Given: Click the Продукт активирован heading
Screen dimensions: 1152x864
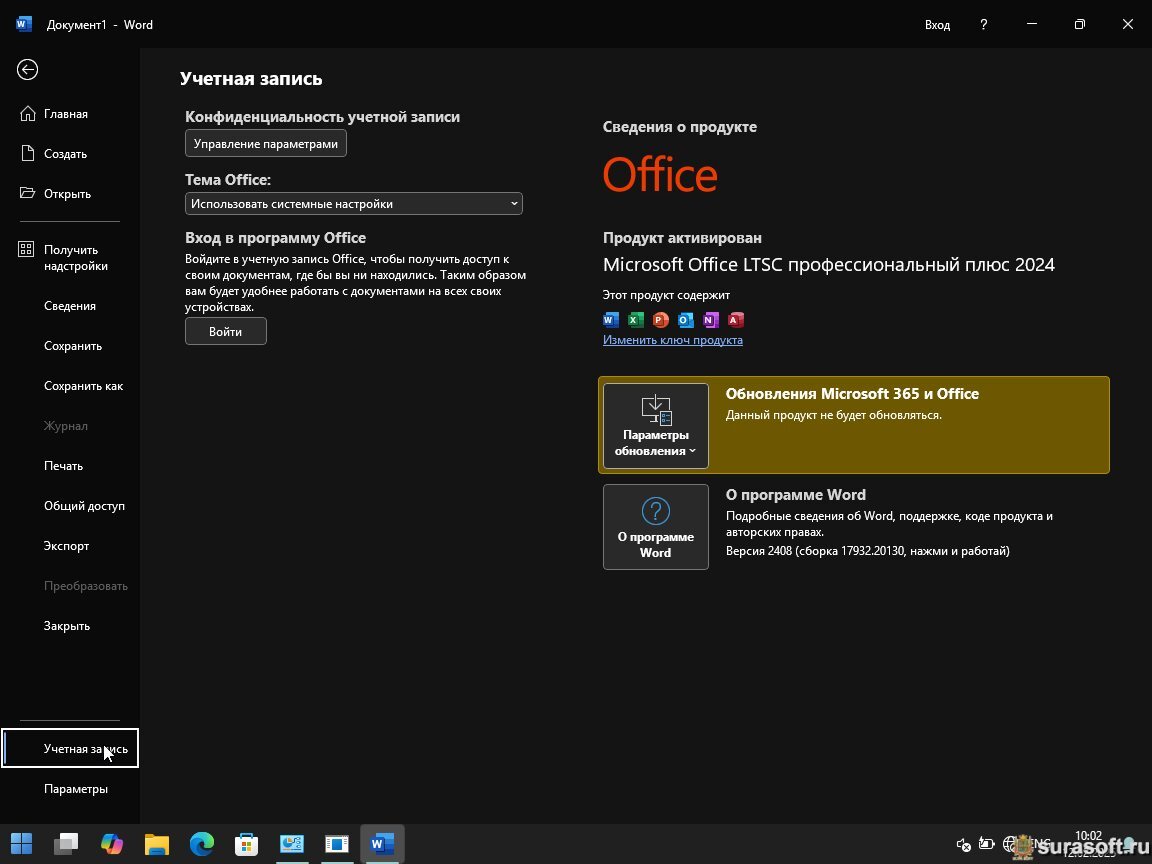Looking at the screenshot, I should [x=682, y=238].
